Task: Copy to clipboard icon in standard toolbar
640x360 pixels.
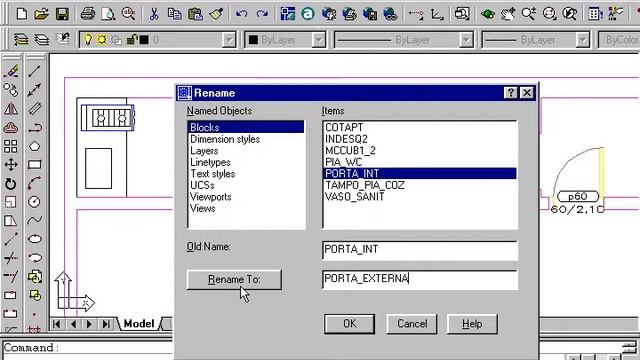Action: [175, 14]
